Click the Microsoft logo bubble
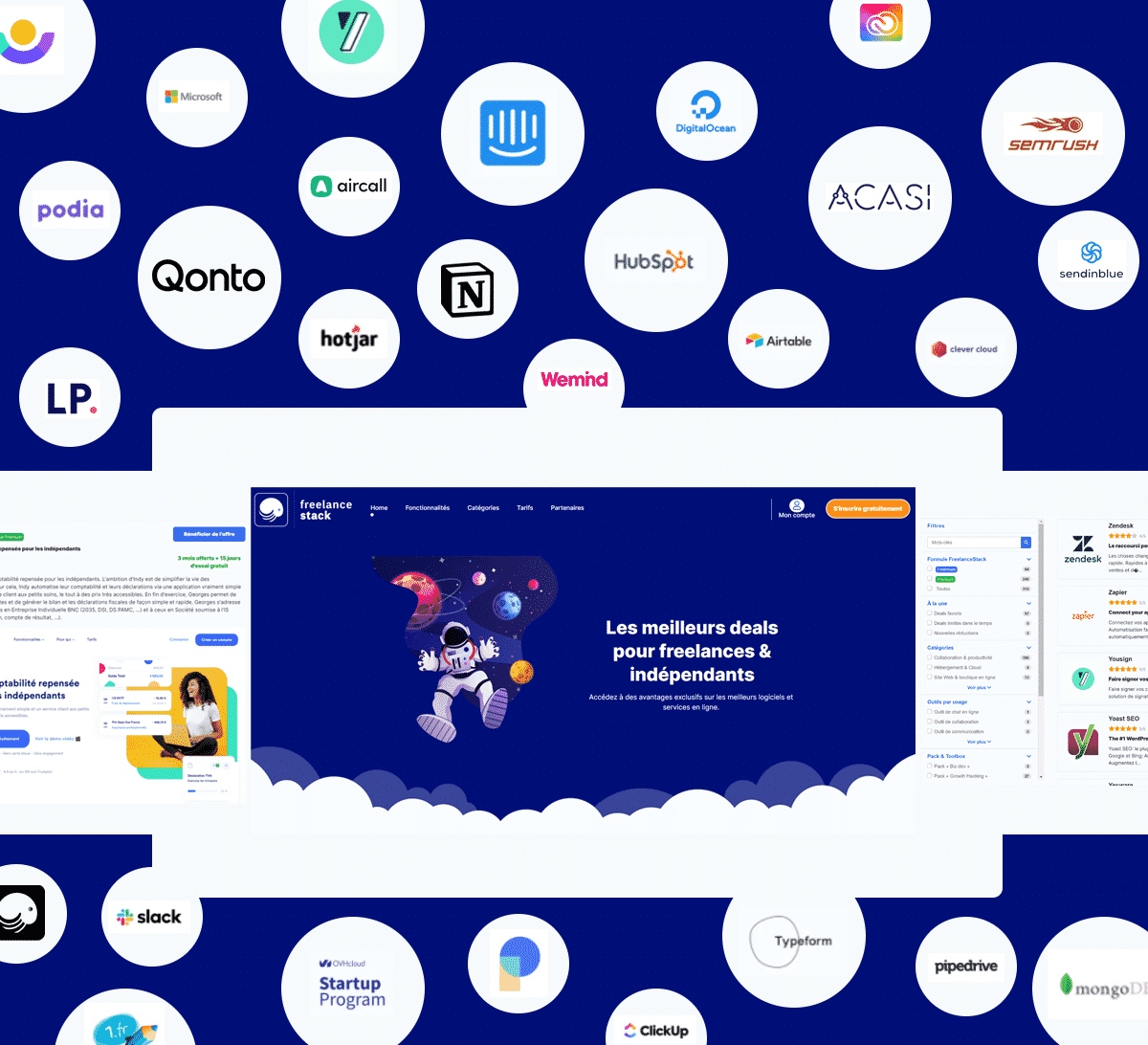This screenshot has height=1045, width=1148. pos(198,98)
